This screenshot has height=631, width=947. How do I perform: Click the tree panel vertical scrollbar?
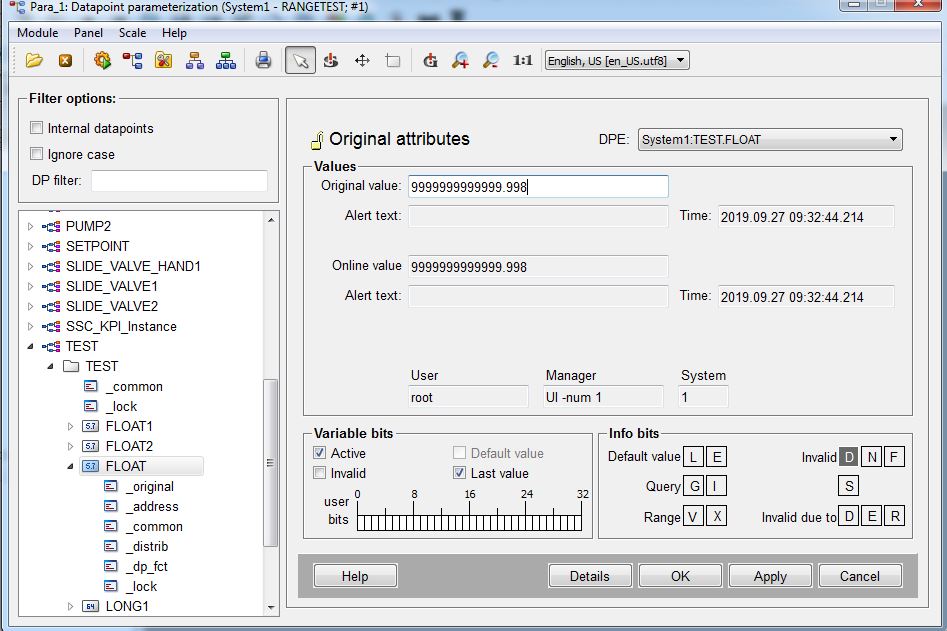pyautogui.click(x=271, y=462)
